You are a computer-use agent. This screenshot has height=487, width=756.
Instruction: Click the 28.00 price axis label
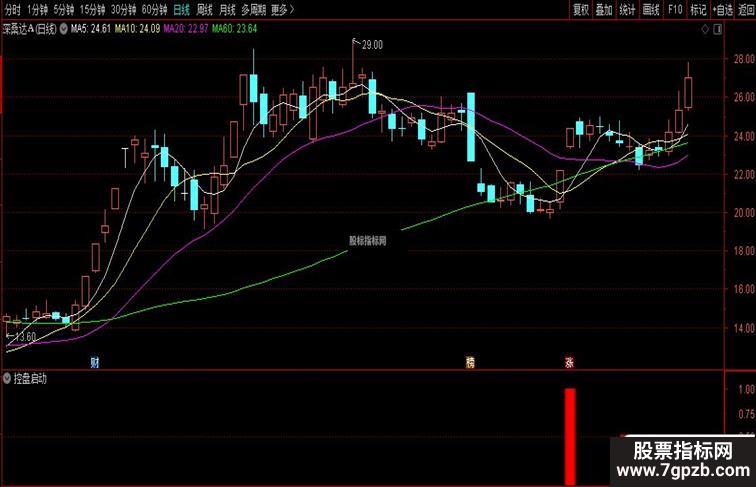click(x=744, y=59)
